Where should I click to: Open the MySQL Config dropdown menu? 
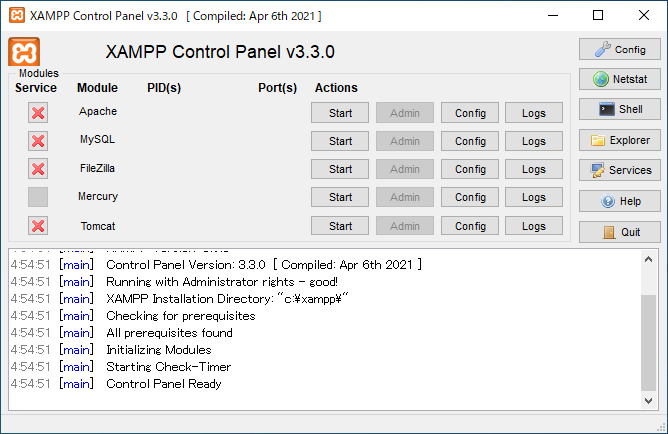click(470, 141)
